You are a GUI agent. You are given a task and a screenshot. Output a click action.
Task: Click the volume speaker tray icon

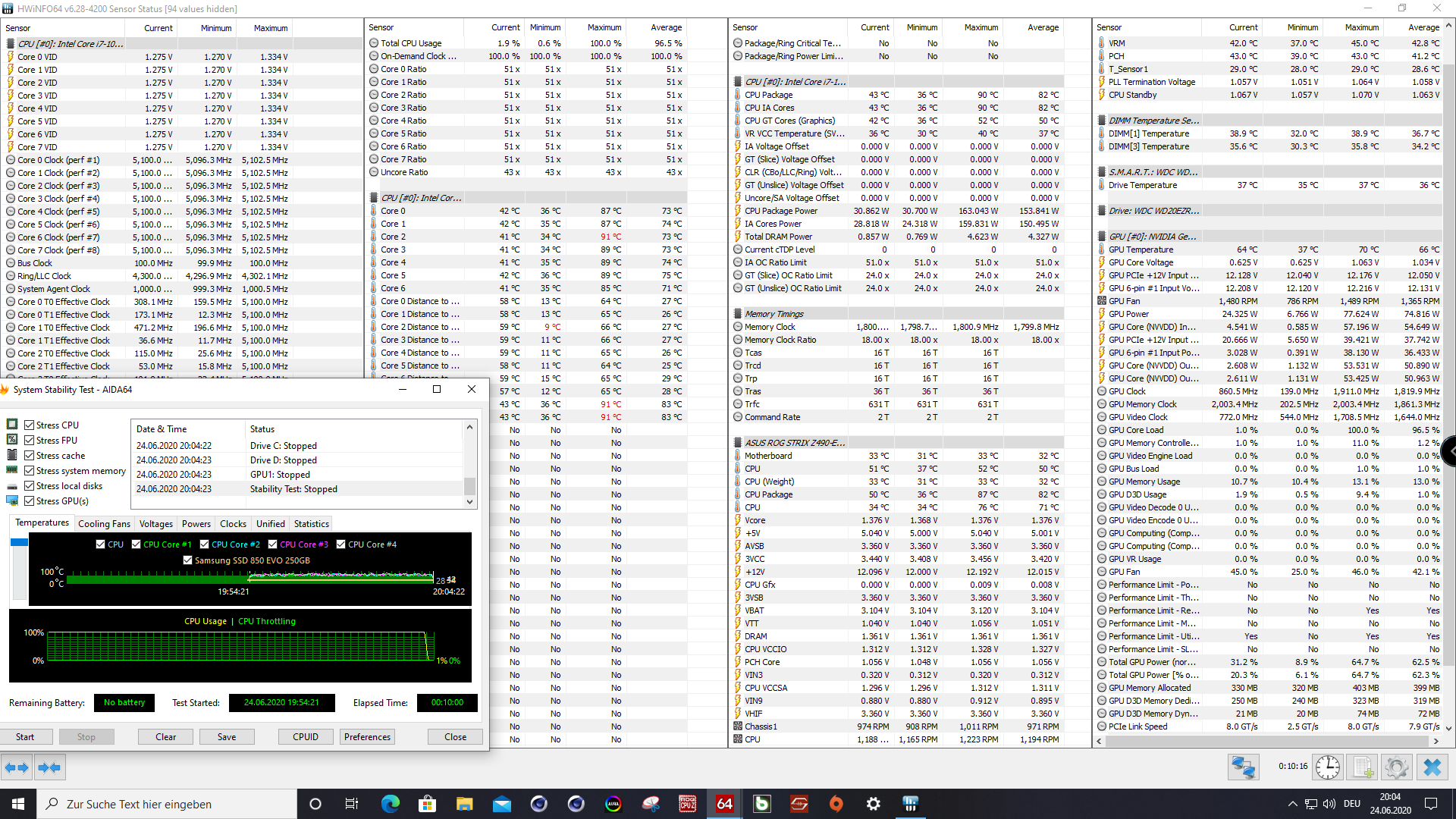coord(1329,804)
